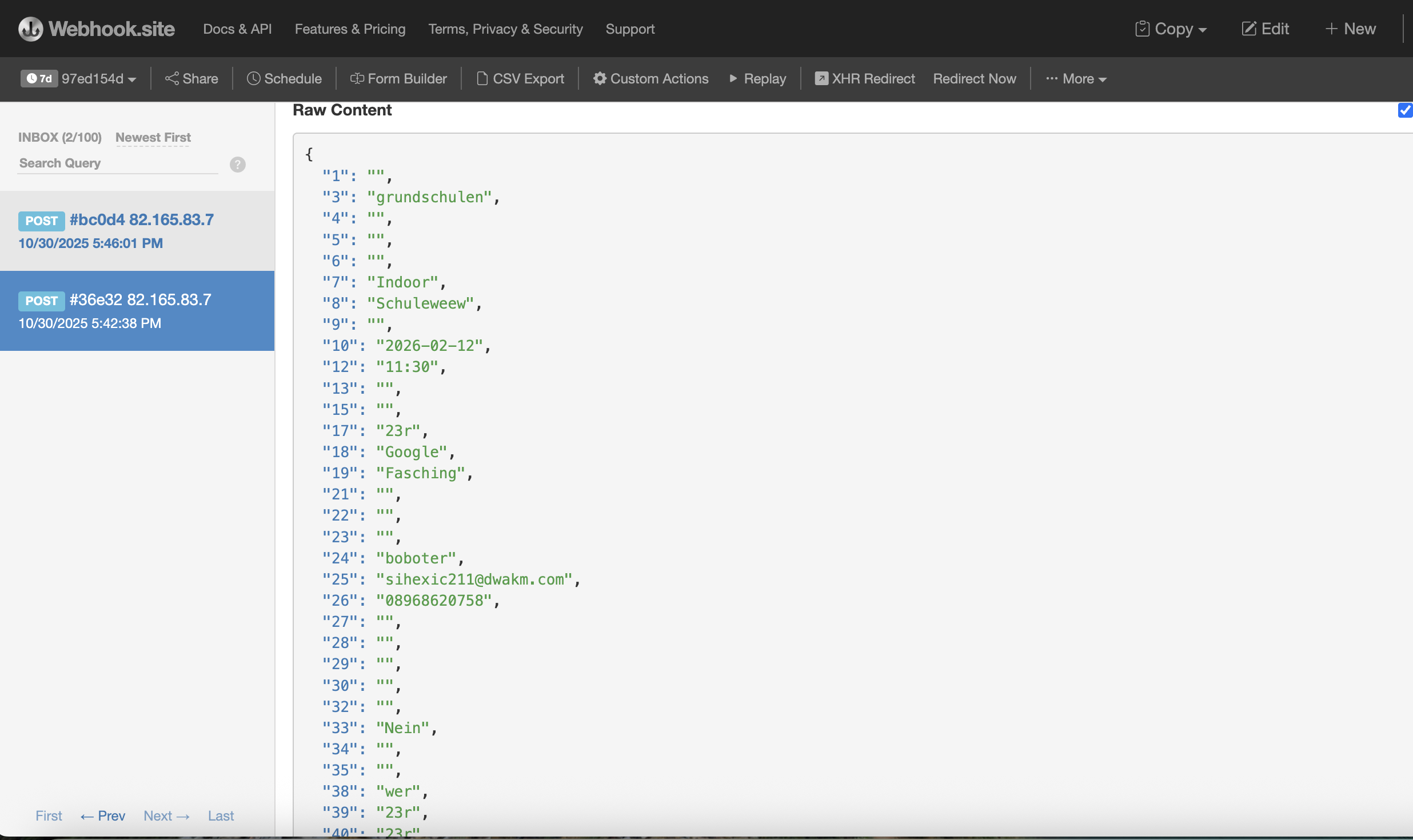Open the Webhook.site home via the logo
This screenshot has height=840, width=1413.
click(x=95, y=28)
